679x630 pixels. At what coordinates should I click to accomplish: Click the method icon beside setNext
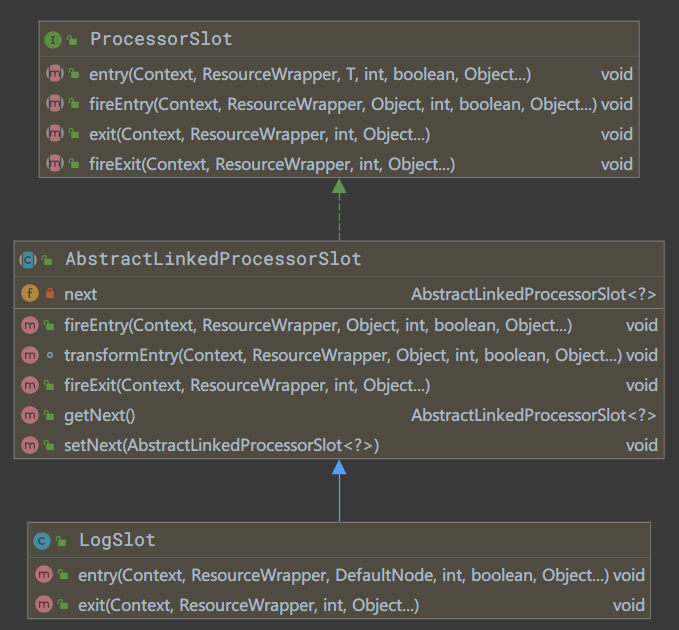[x=28, y=445]
